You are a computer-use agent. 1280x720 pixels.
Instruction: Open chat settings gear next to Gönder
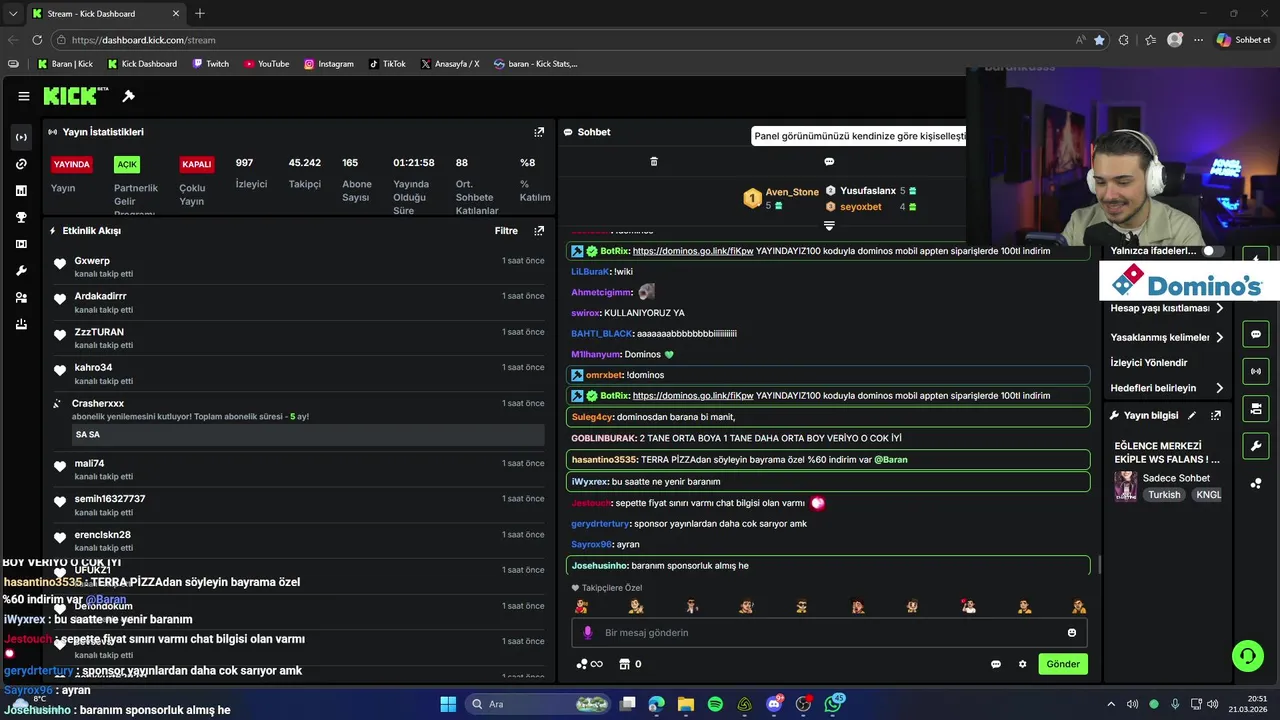point(1022,664)
